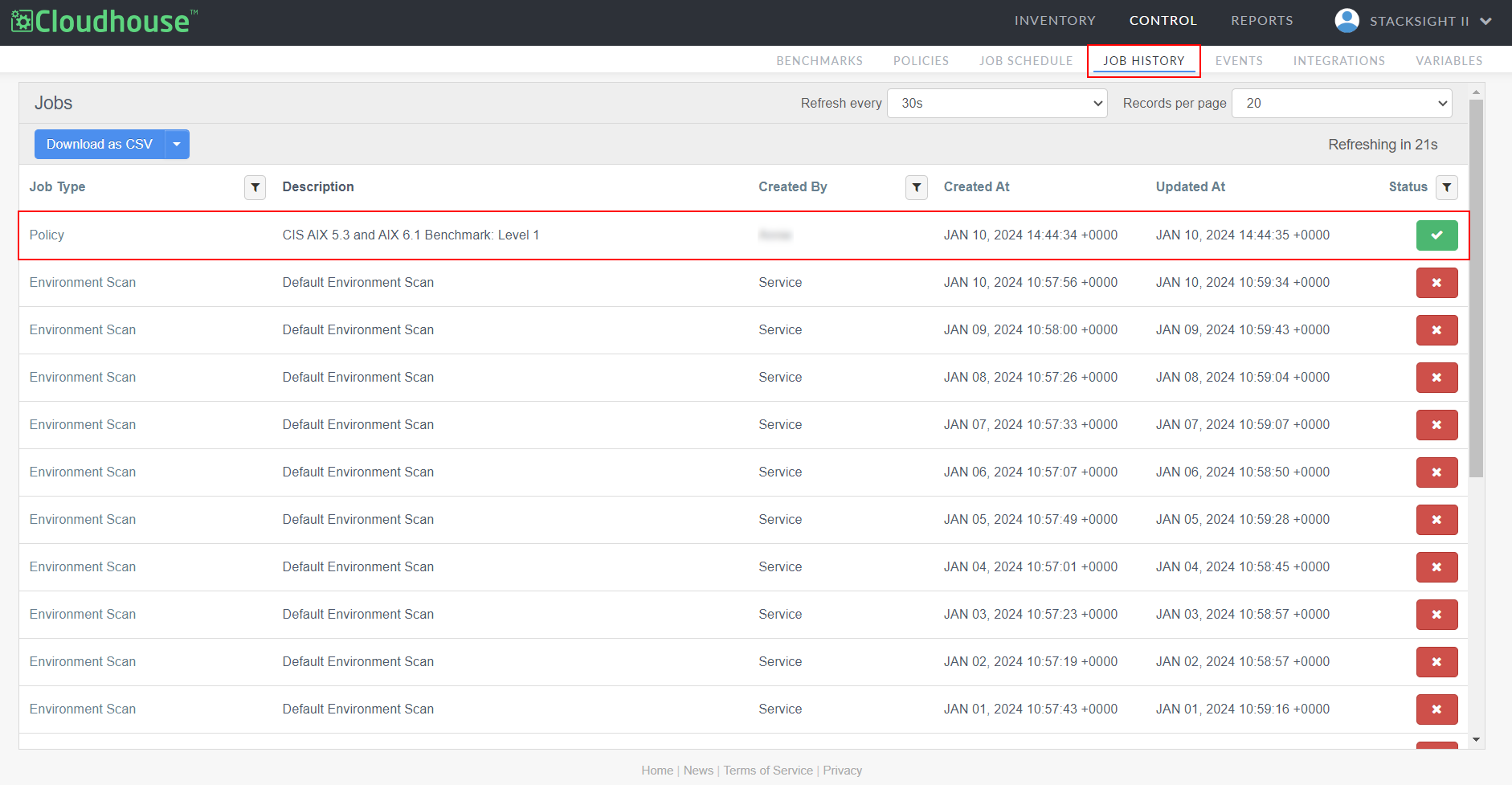Click failed status icon for JAN 04 scan
This screenshot has width=1512, height=785.
1436,567
